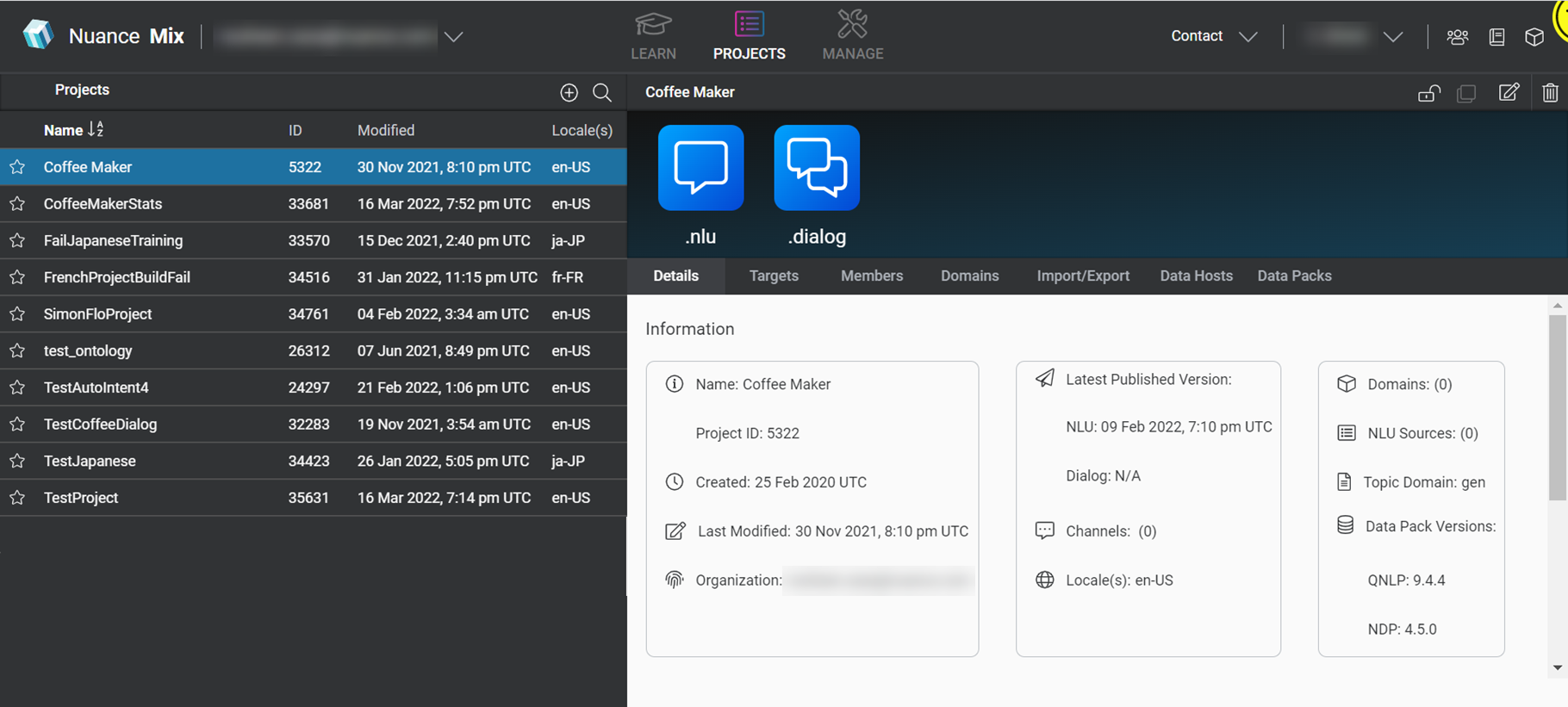This screenshot has width=1568, height=707.
Task: Click the cube package icon in header
Action: coord(1534,37)
